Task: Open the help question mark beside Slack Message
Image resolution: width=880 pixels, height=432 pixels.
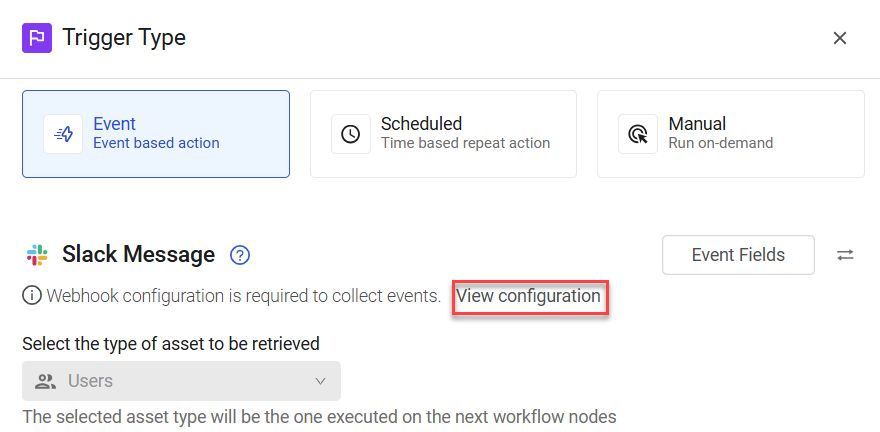Action: pos(240,255)
